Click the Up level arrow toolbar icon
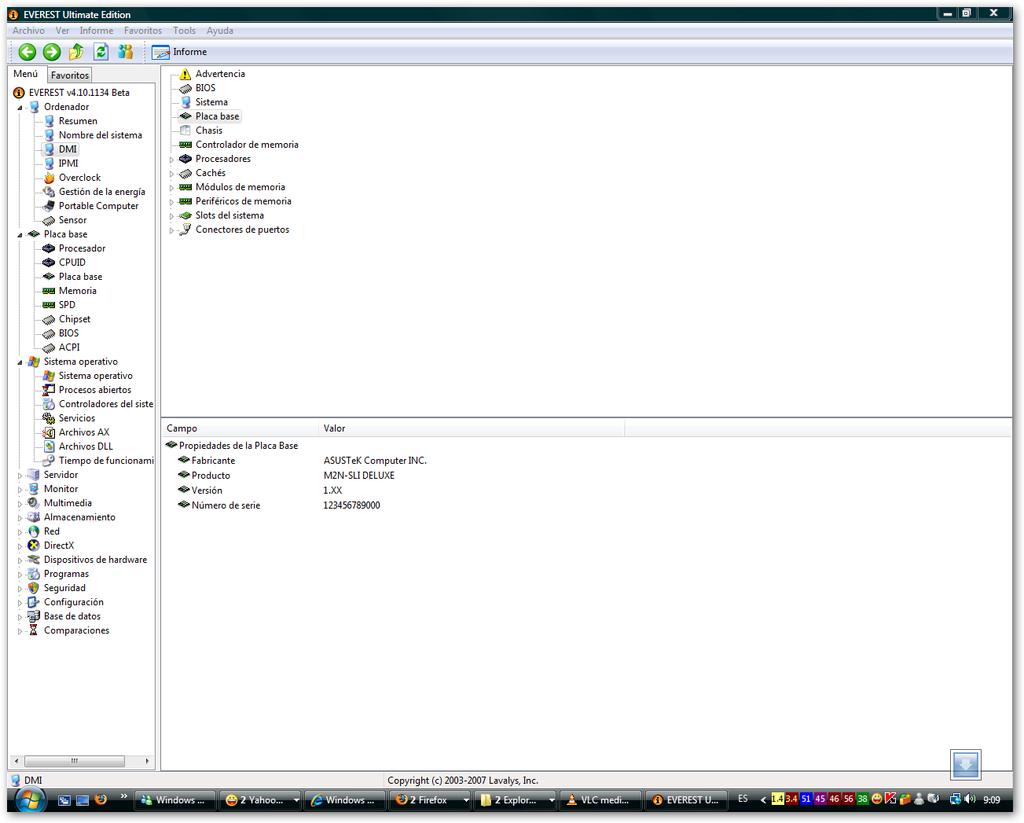The image size is (1024, 823). pyautogui.click(x=76, y=52)
